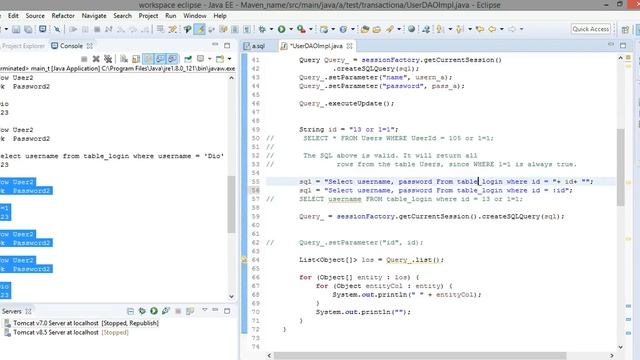Toggle Show Console on Standard Out change

click(160, 59)
